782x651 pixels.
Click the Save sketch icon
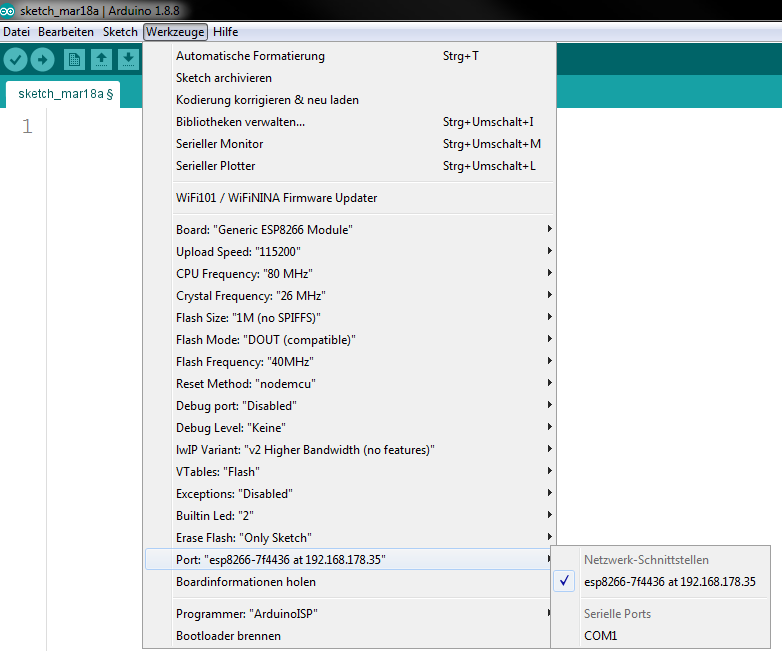(127, 60)
